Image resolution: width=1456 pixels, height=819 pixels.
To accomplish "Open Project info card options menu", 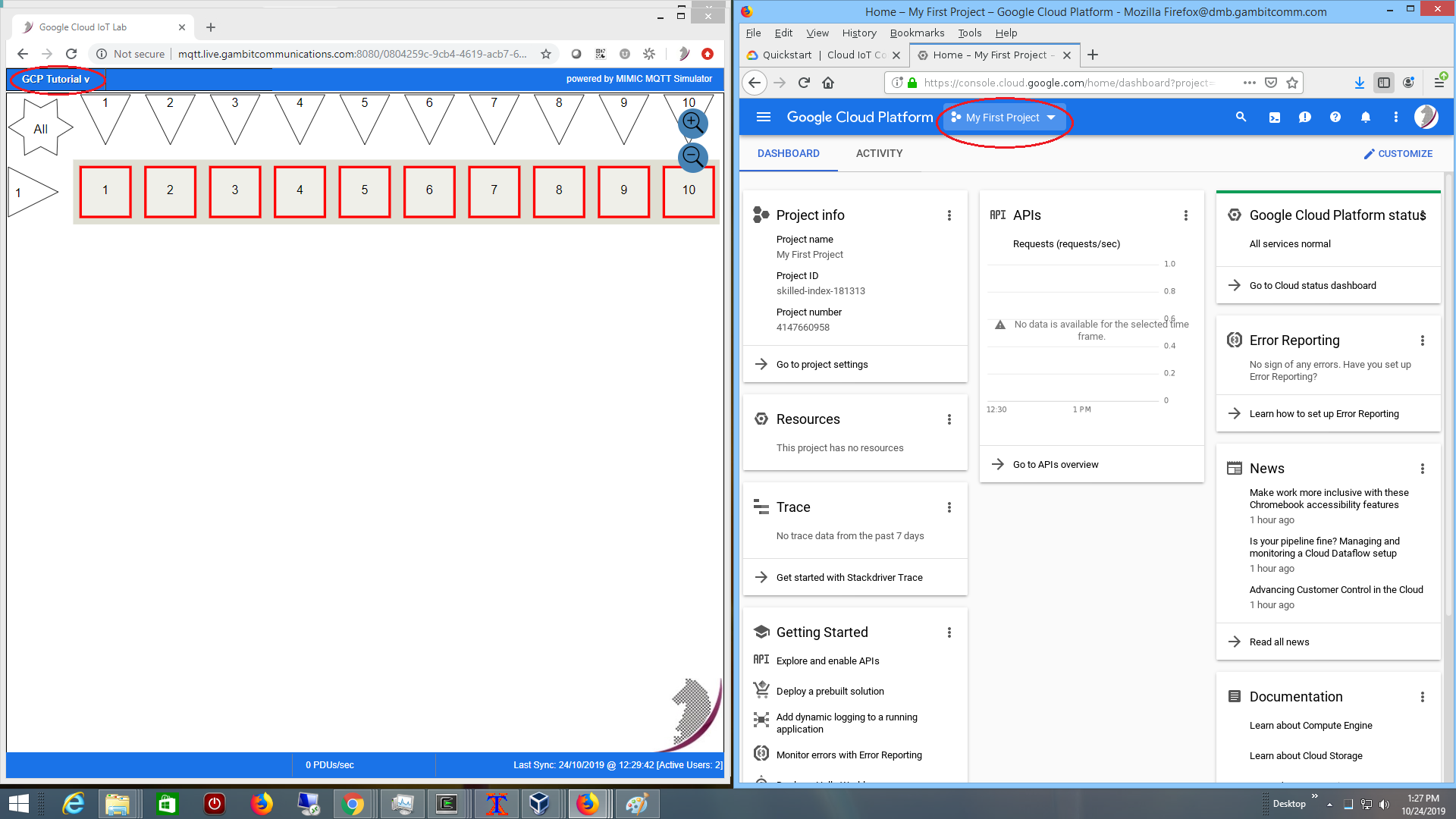I will tap(949, 215).
